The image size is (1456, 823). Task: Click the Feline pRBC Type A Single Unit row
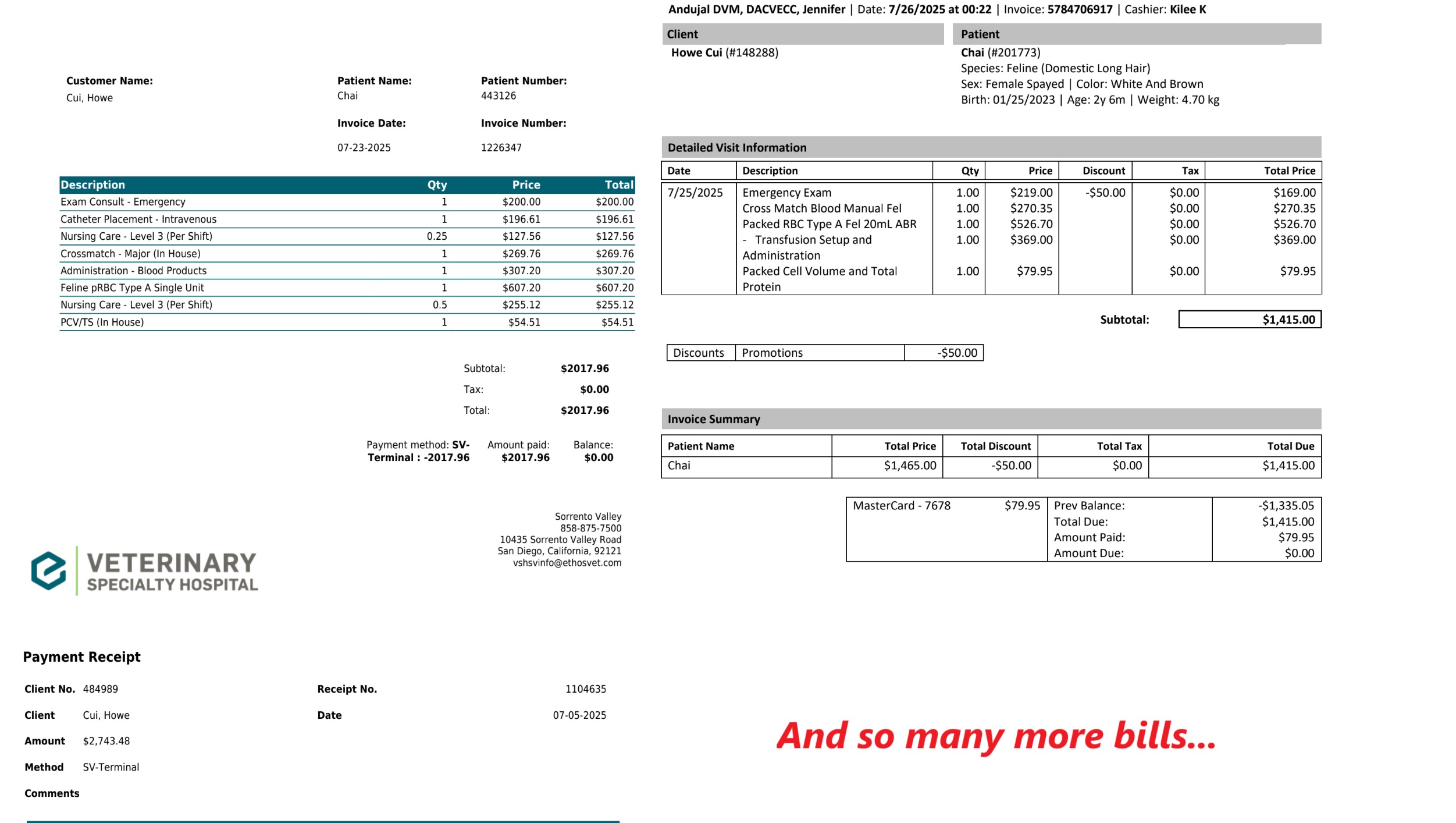(x=133, y=288)
